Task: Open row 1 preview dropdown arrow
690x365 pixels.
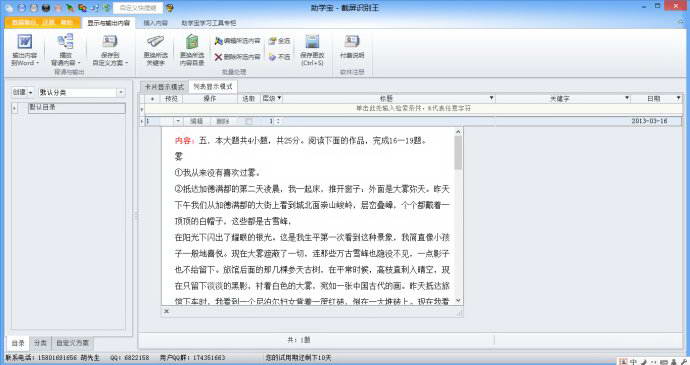Action: [178, 121]
